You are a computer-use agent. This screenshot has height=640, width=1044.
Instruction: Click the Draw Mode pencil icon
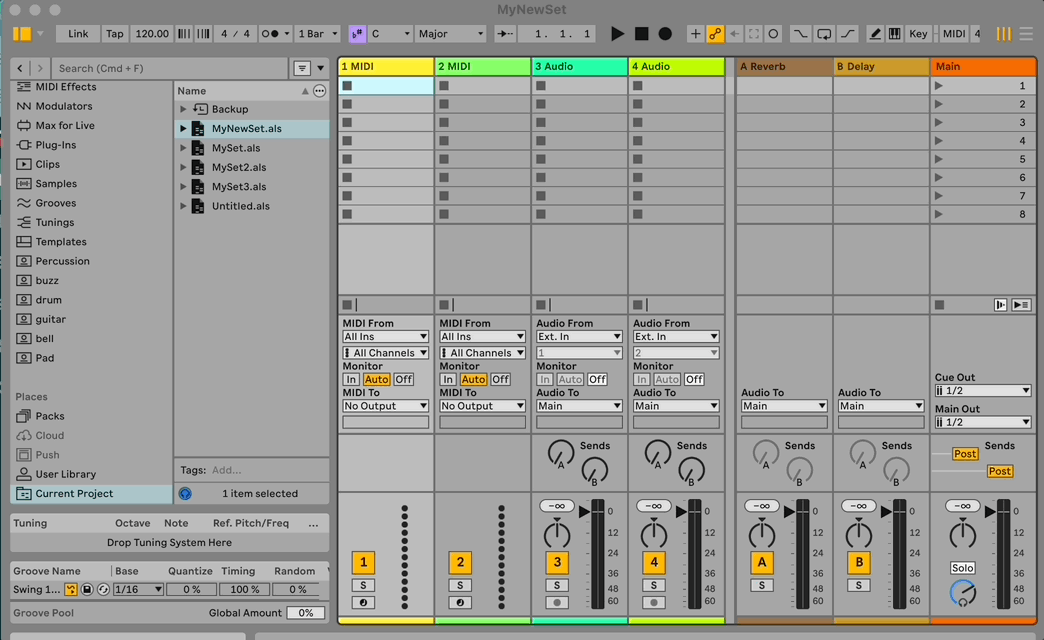point(875,34)
